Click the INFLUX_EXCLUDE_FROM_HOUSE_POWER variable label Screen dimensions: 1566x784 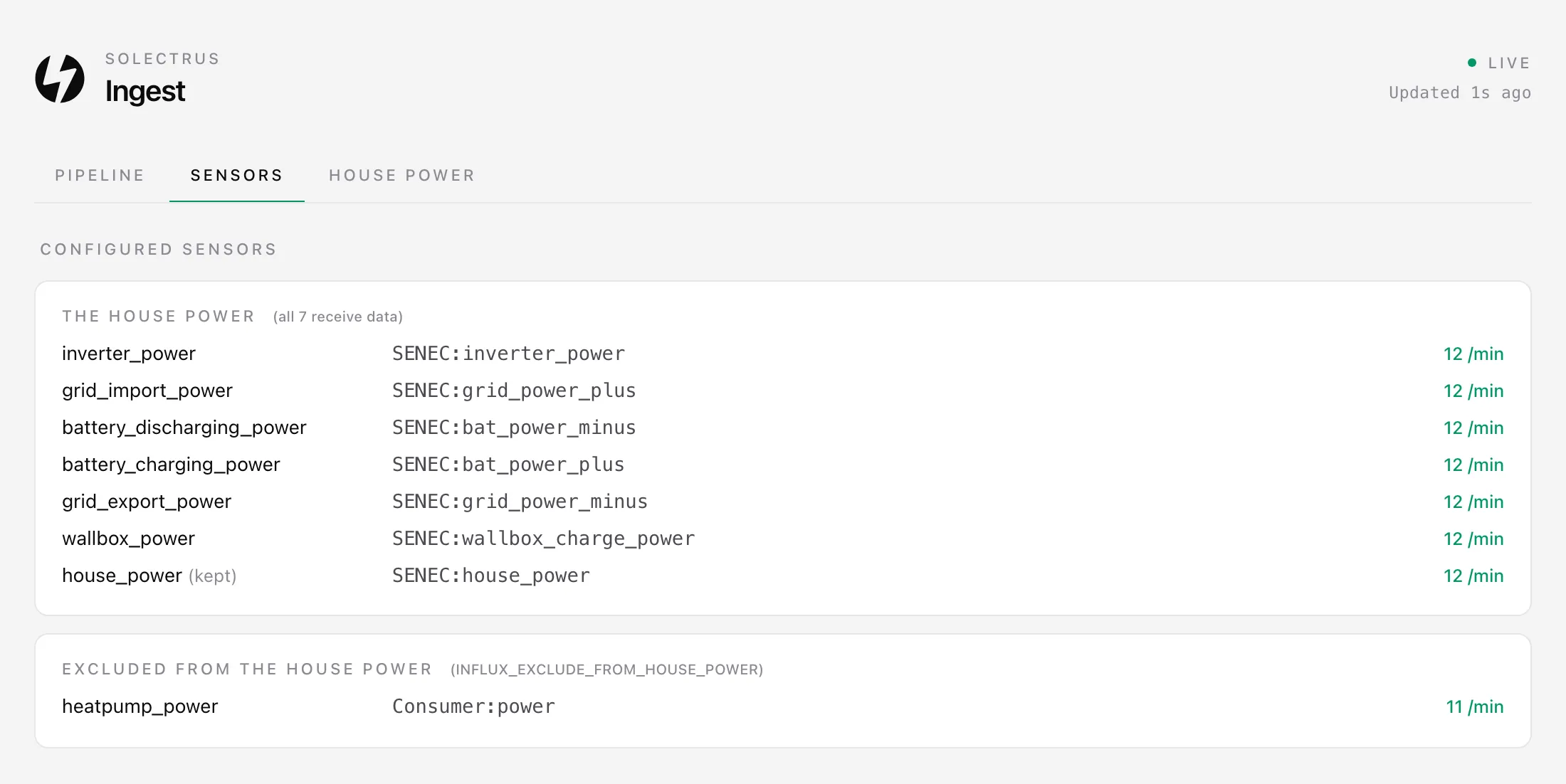tap(606, 669)
